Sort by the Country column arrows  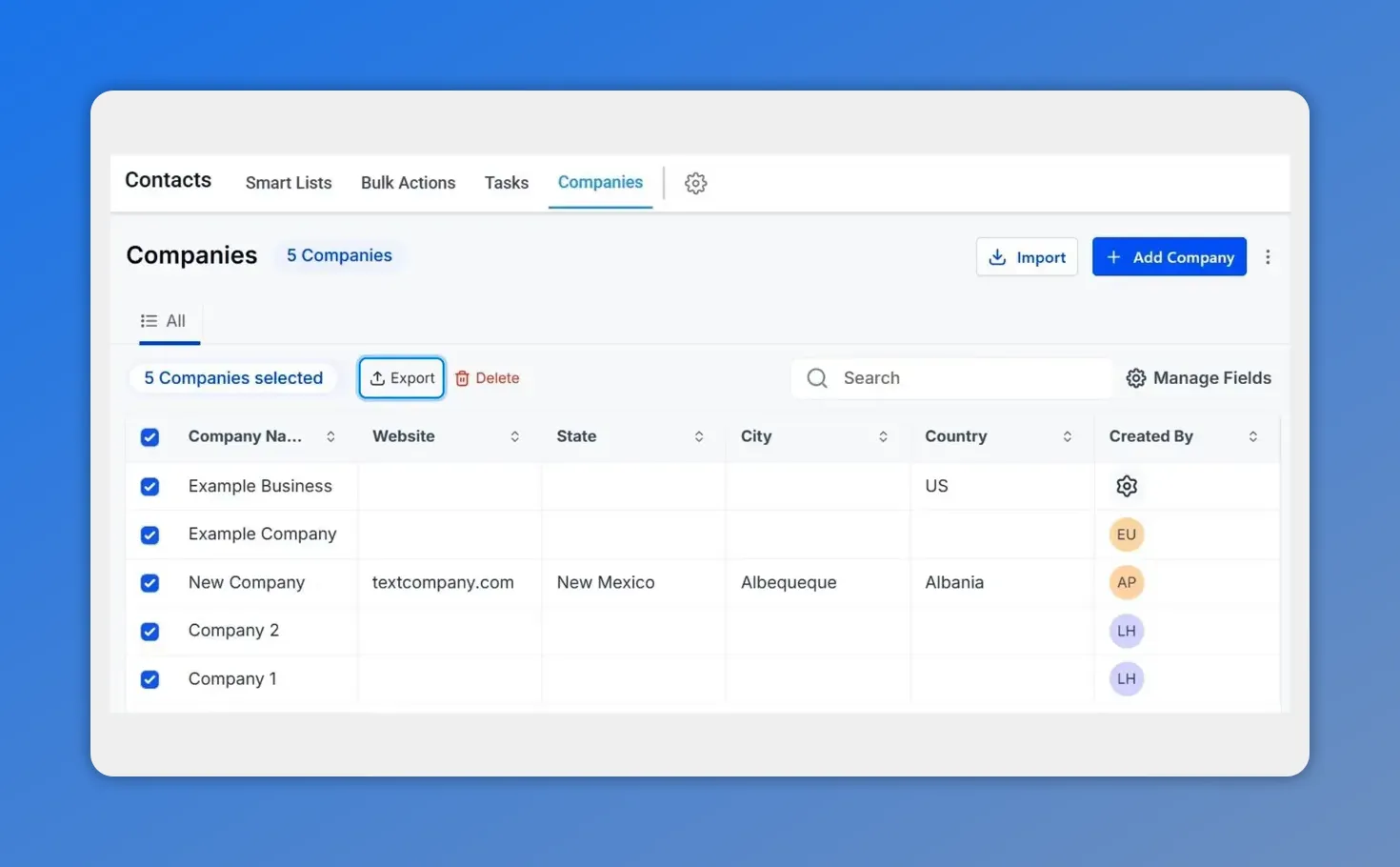[x=1068, y=436]
